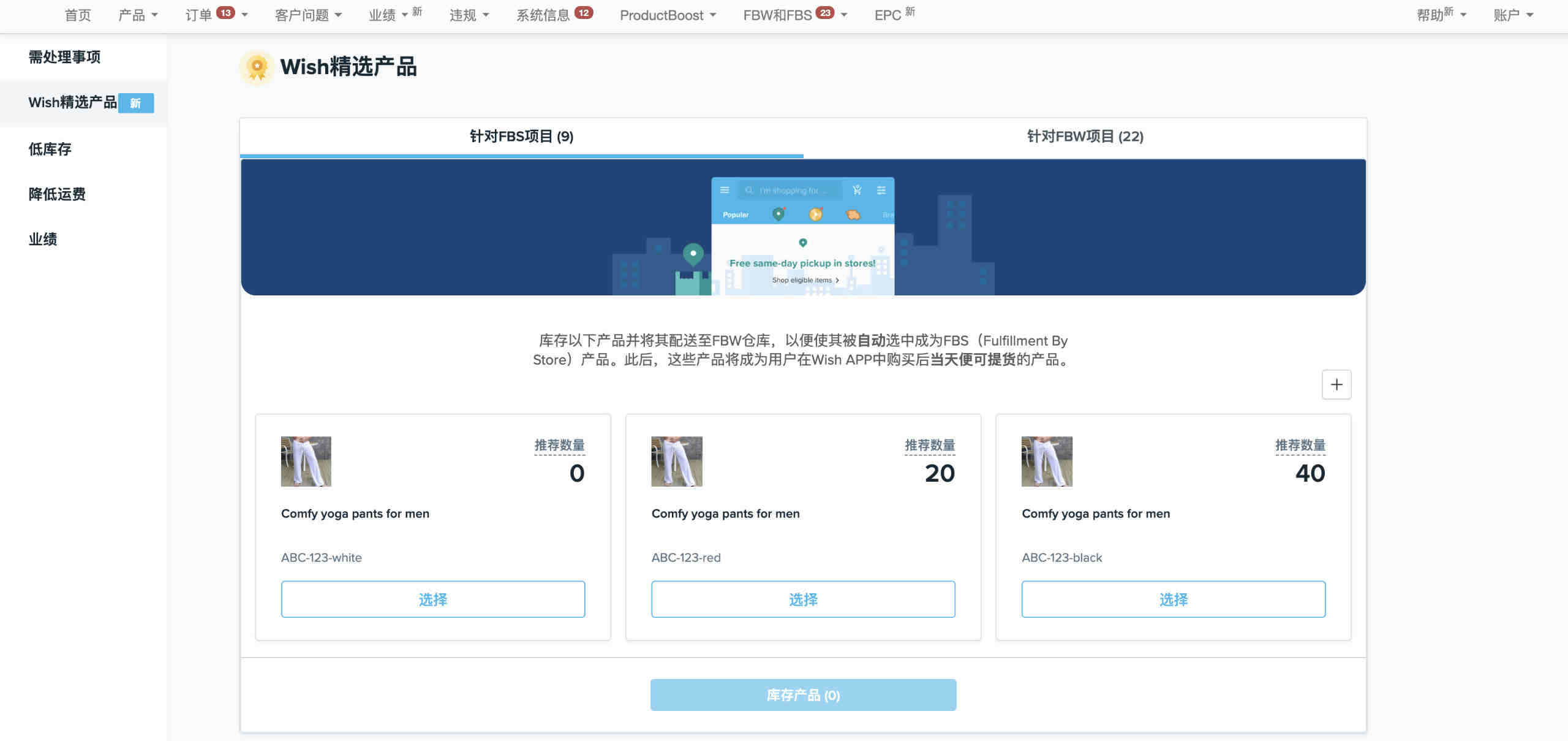Click the cart icon in banner illustration
This screenshot has height=741, width=1568.
(857, 190)
